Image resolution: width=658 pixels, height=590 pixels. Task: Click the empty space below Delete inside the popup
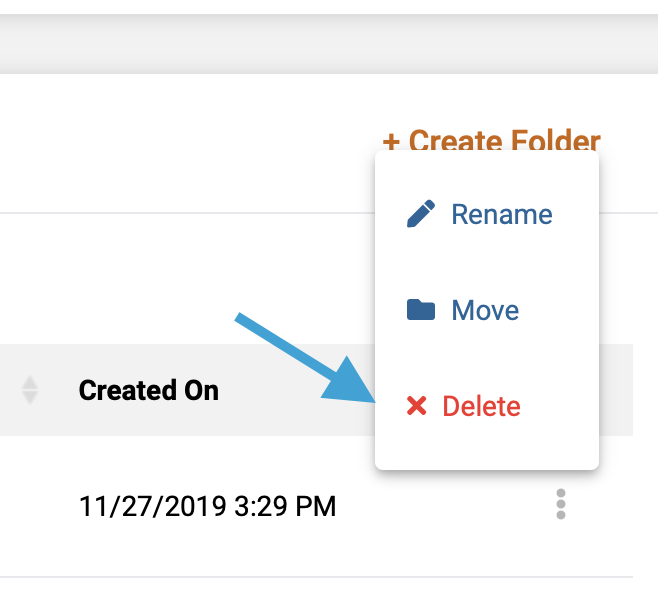coord(487,445)
